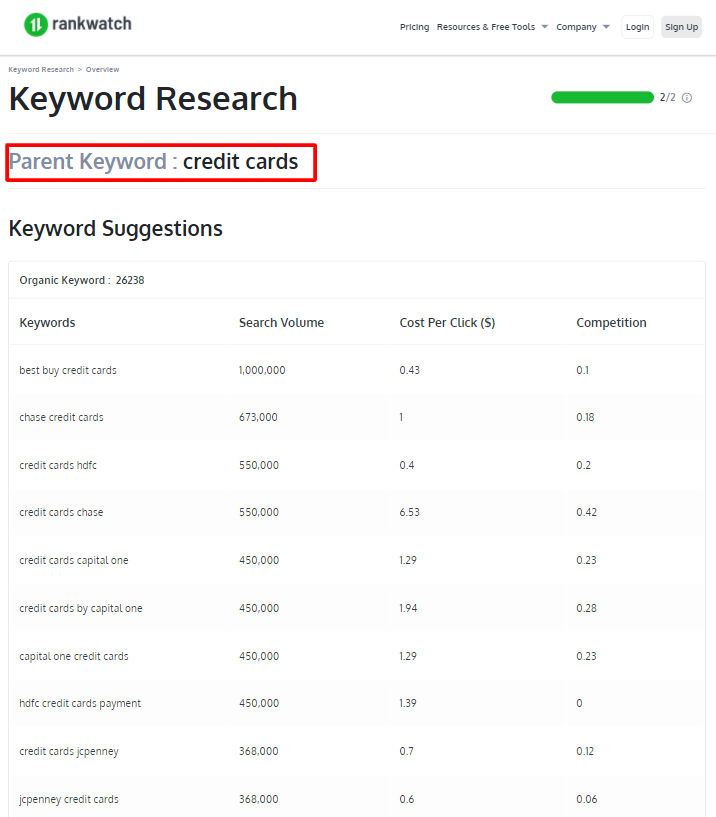Click the 0.12 competition value
Image resolution: width=716 pixels, height=817 pixels.
[585, 751]
